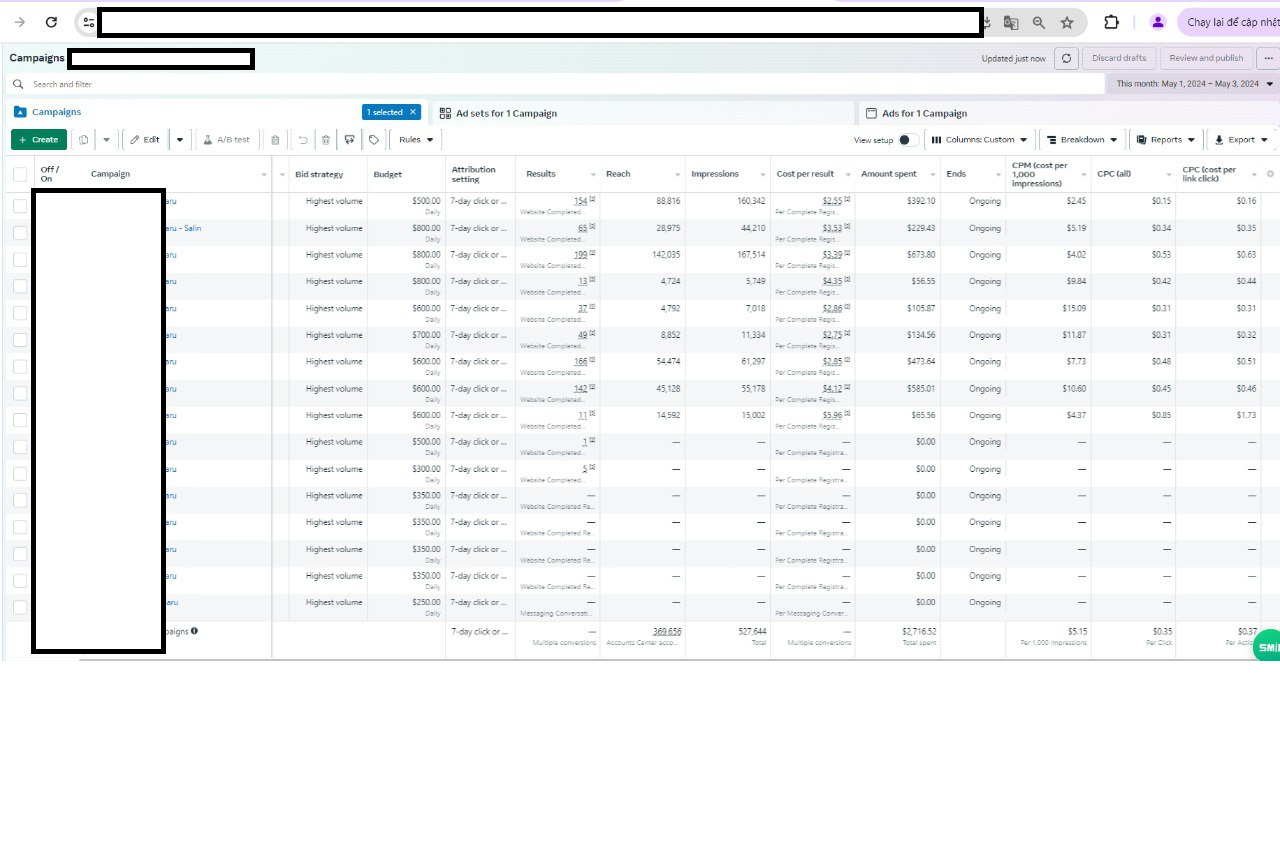Viewport: 1280px width, 855px height.
Task: Tick the checkbox for $134.56 spent row
Action: point(20,340)
